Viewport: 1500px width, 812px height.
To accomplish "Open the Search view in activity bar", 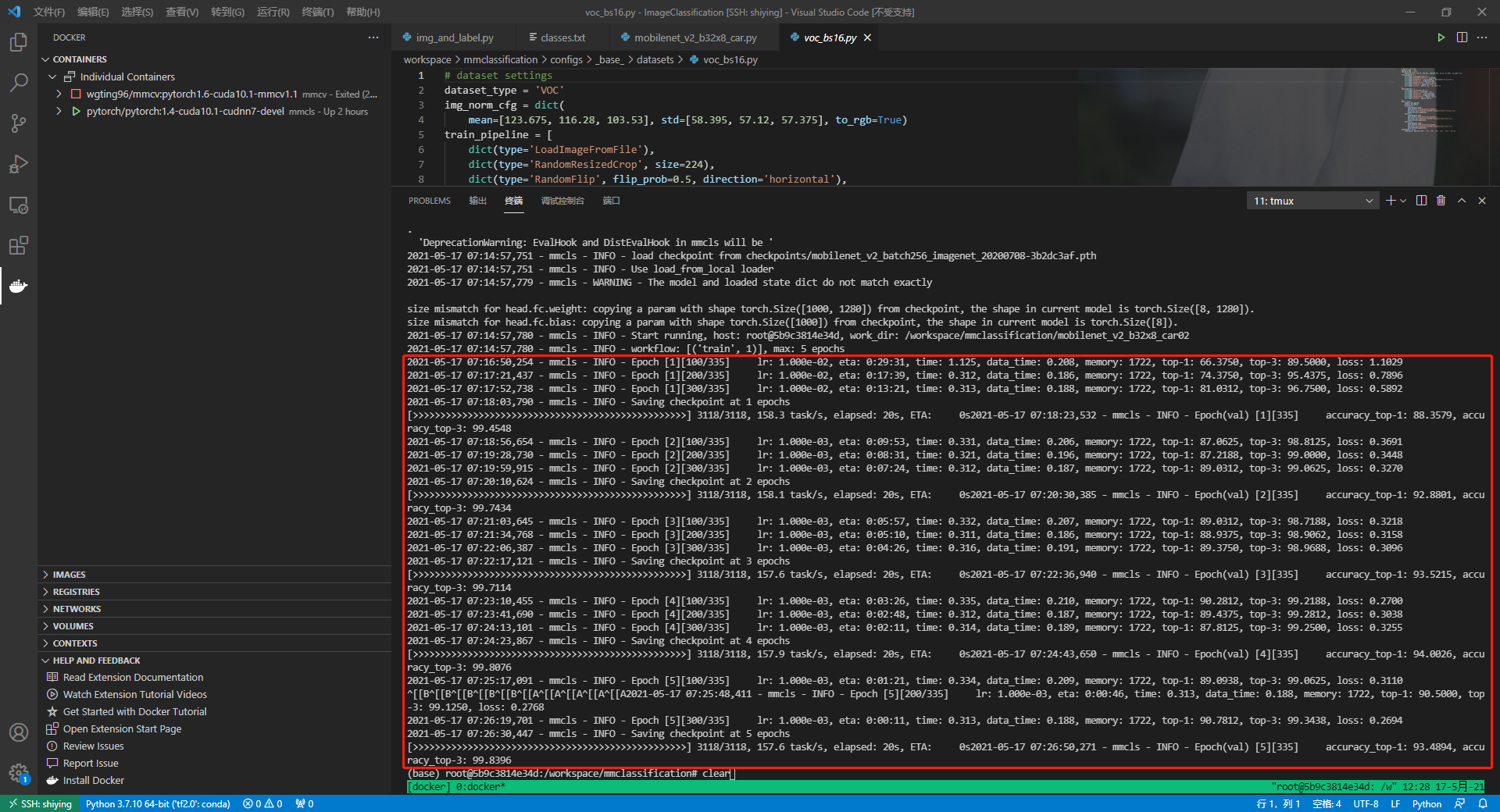I will click(x=19, y=82).
